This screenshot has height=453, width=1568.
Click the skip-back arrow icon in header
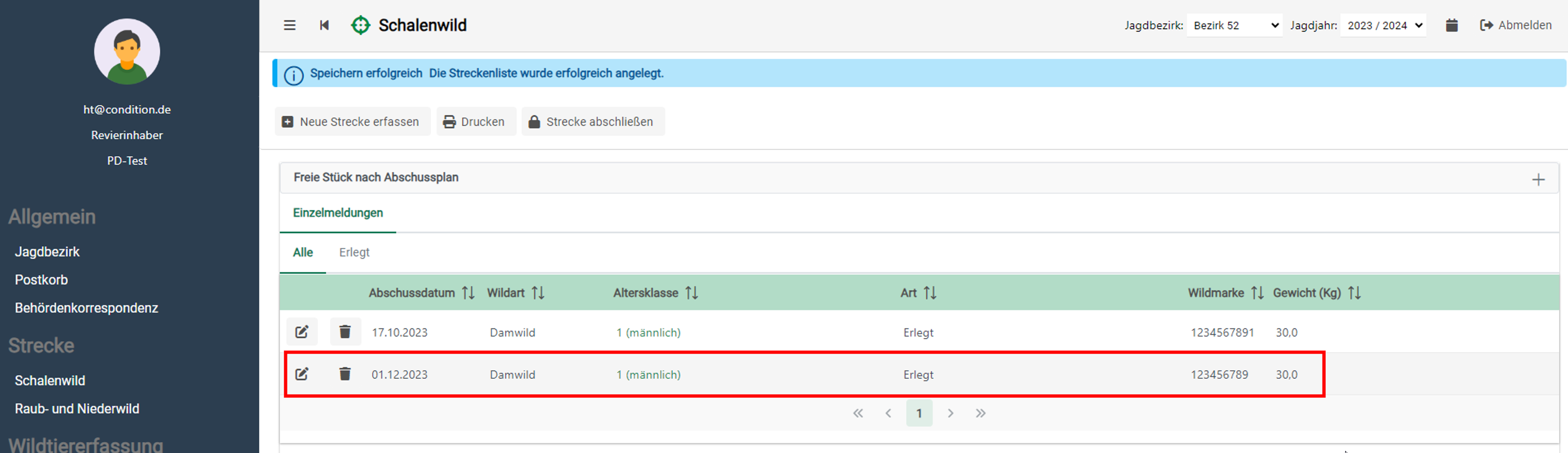click(x=324, y=25)
